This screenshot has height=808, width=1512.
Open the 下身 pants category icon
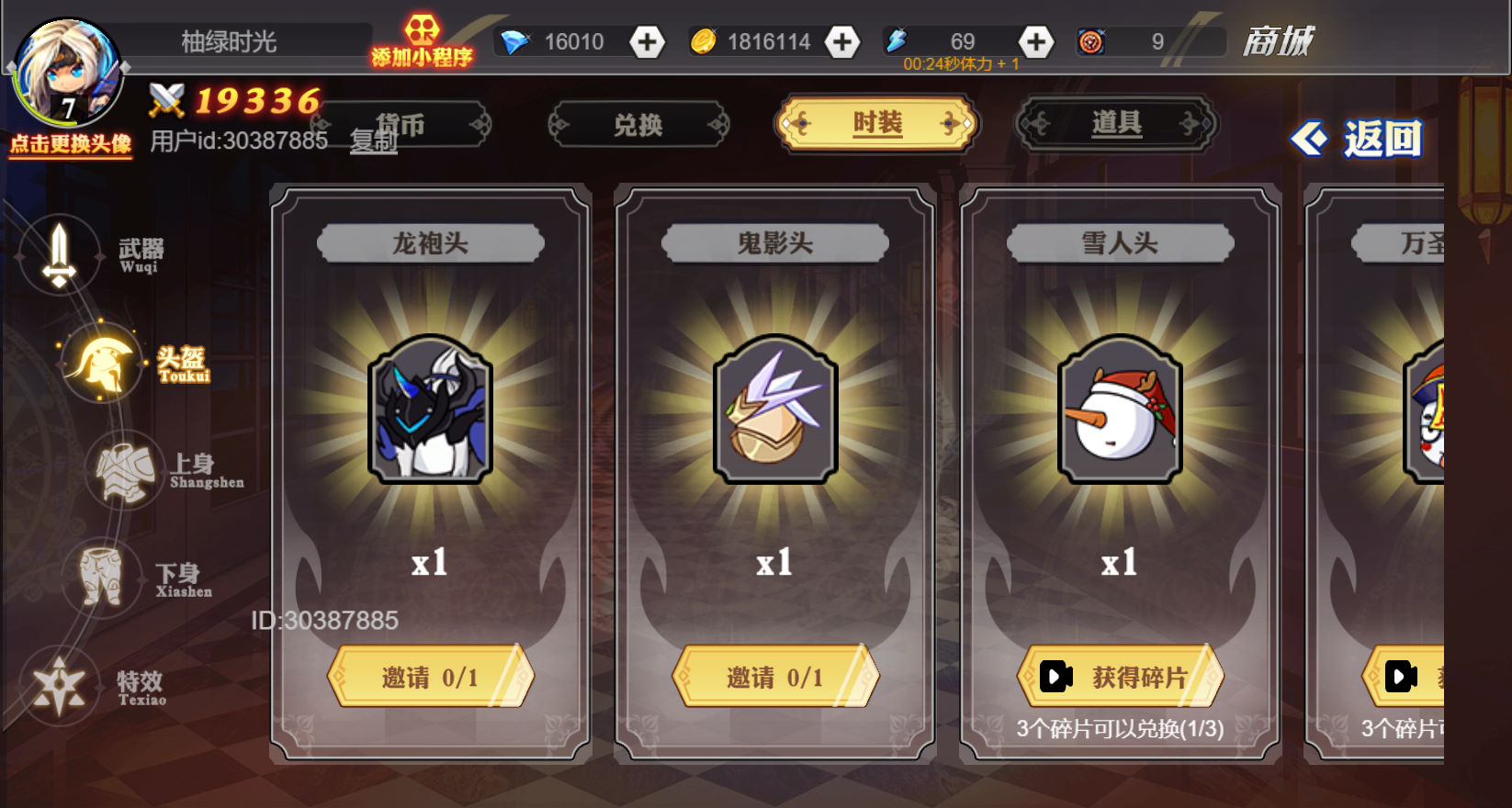click(101, 578)
